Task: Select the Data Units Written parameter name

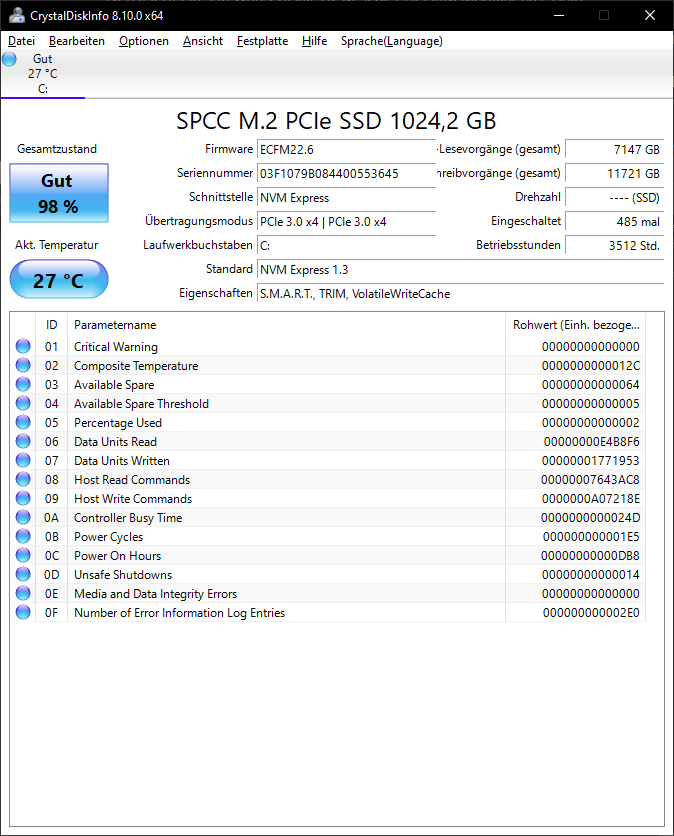Action: click(122, 461)
